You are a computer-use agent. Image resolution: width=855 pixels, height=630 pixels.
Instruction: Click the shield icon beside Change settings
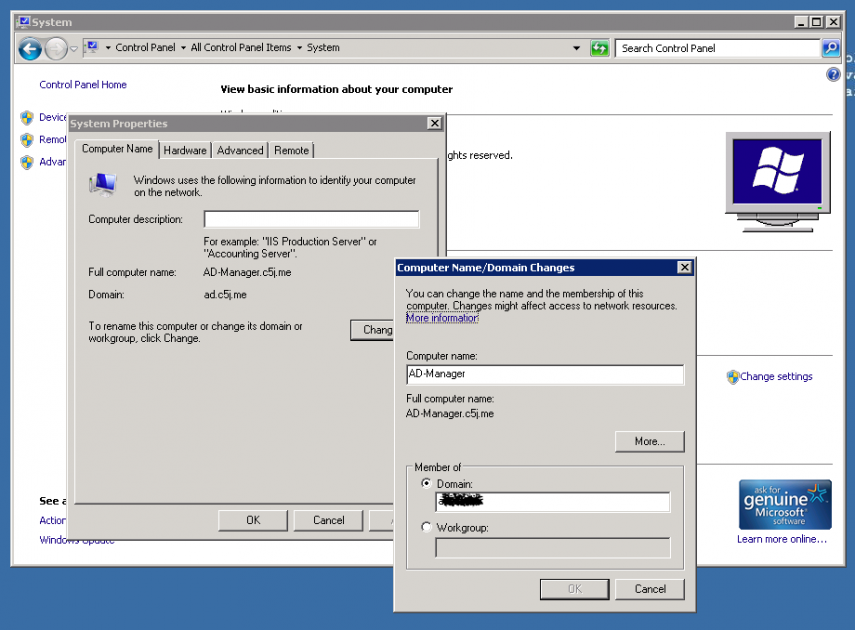[733, 377]
